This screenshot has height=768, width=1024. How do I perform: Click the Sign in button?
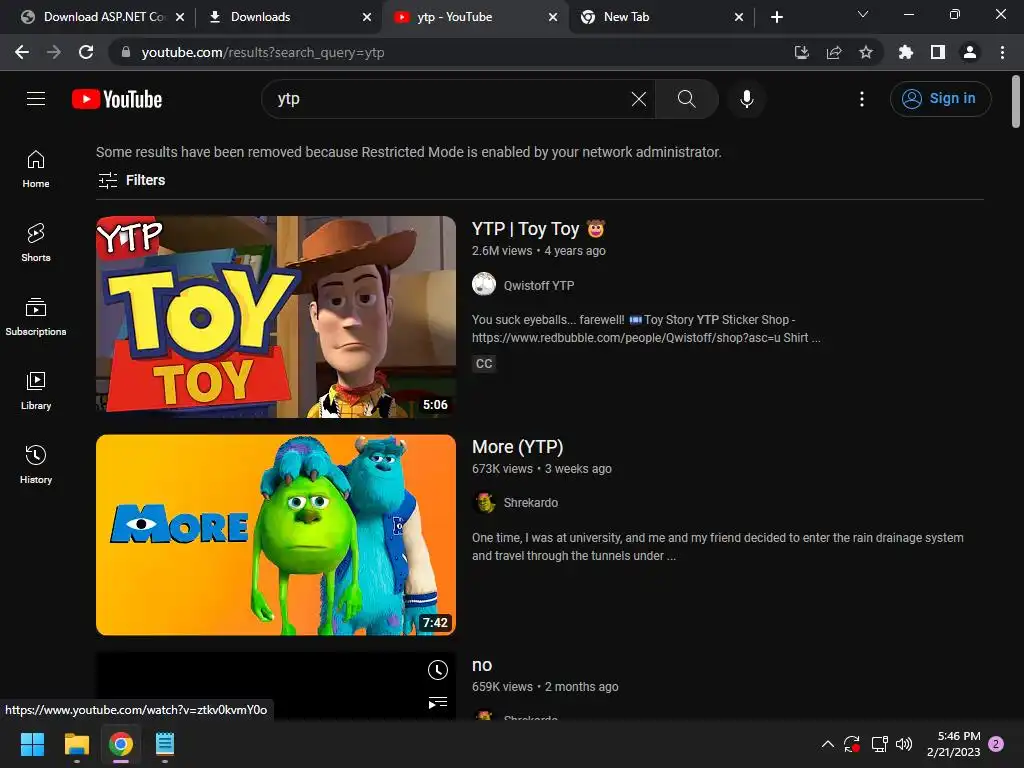[x=940, y=99]
